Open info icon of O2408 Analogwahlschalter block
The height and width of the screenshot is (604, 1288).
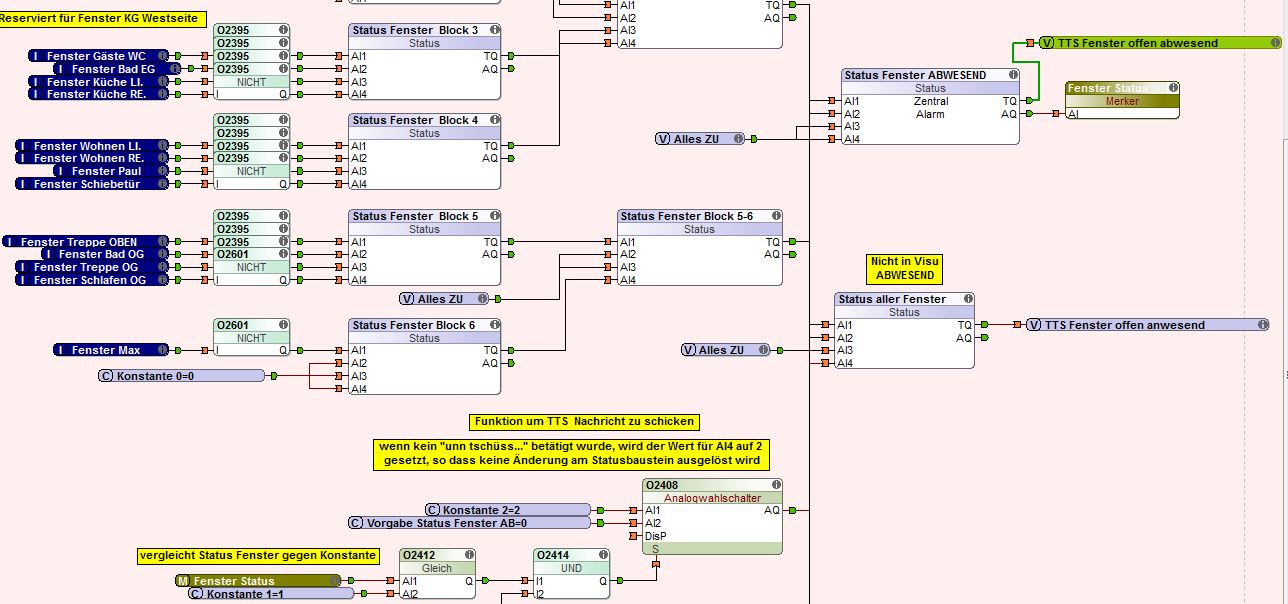pyautogui.click(x=774, y=485)
